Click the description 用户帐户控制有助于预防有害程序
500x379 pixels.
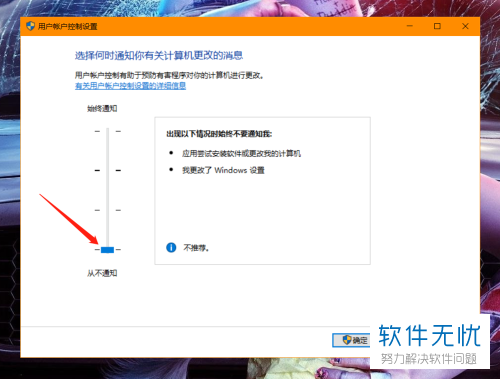(169, 75)
